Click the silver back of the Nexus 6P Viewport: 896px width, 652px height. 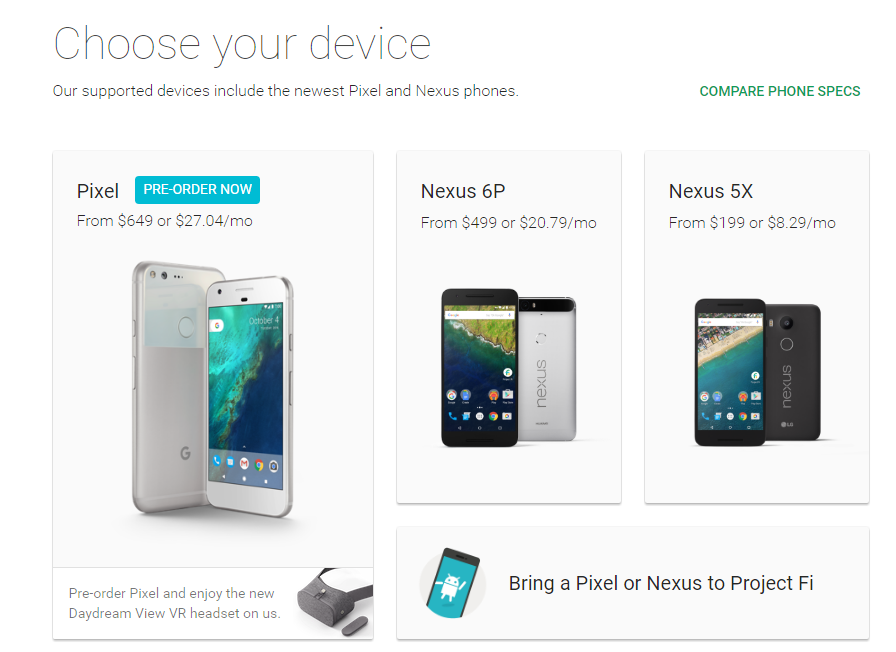[548, 369]
